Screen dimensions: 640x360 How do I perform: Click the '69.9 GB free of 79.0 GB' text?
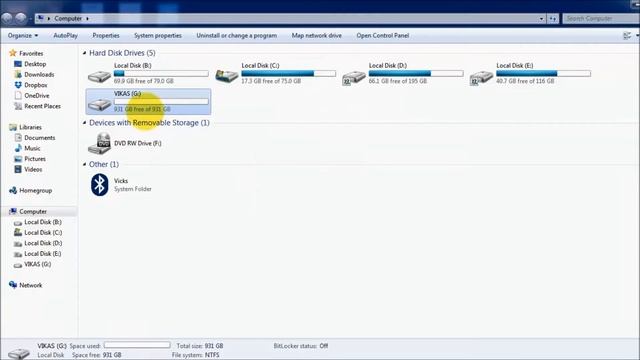pyautogui.click(x=144, y=81)
